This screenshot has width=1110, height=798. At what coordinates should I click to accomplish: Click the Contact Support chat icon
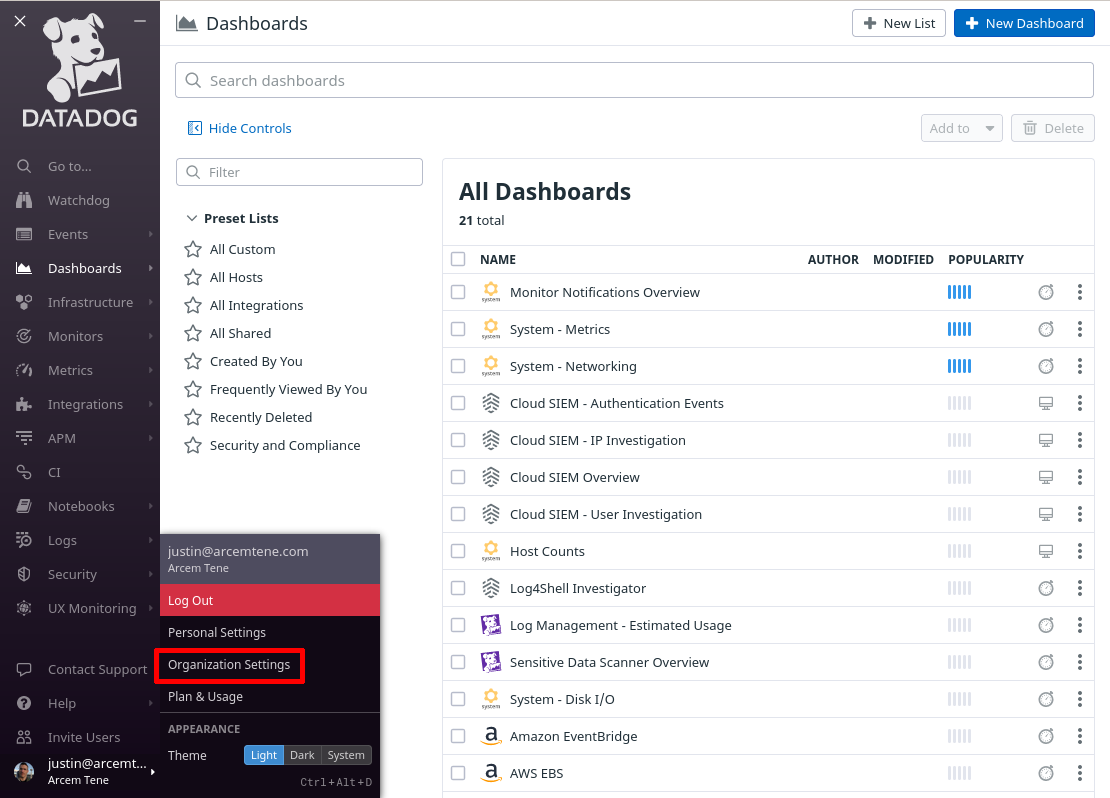[x=24, y=669]
